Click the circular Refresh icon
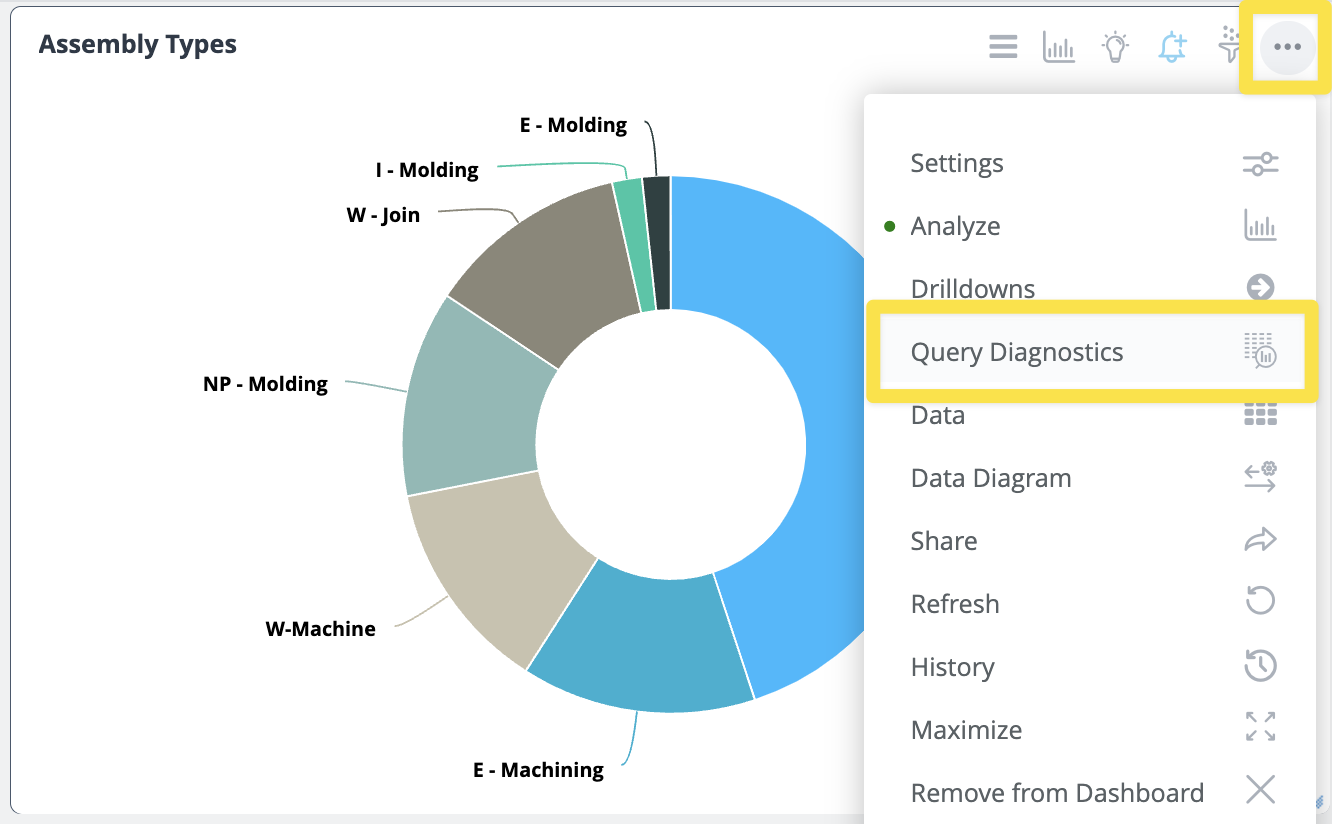The image size is (1332, 824). pyautogui.click(x=1260, y=601)
